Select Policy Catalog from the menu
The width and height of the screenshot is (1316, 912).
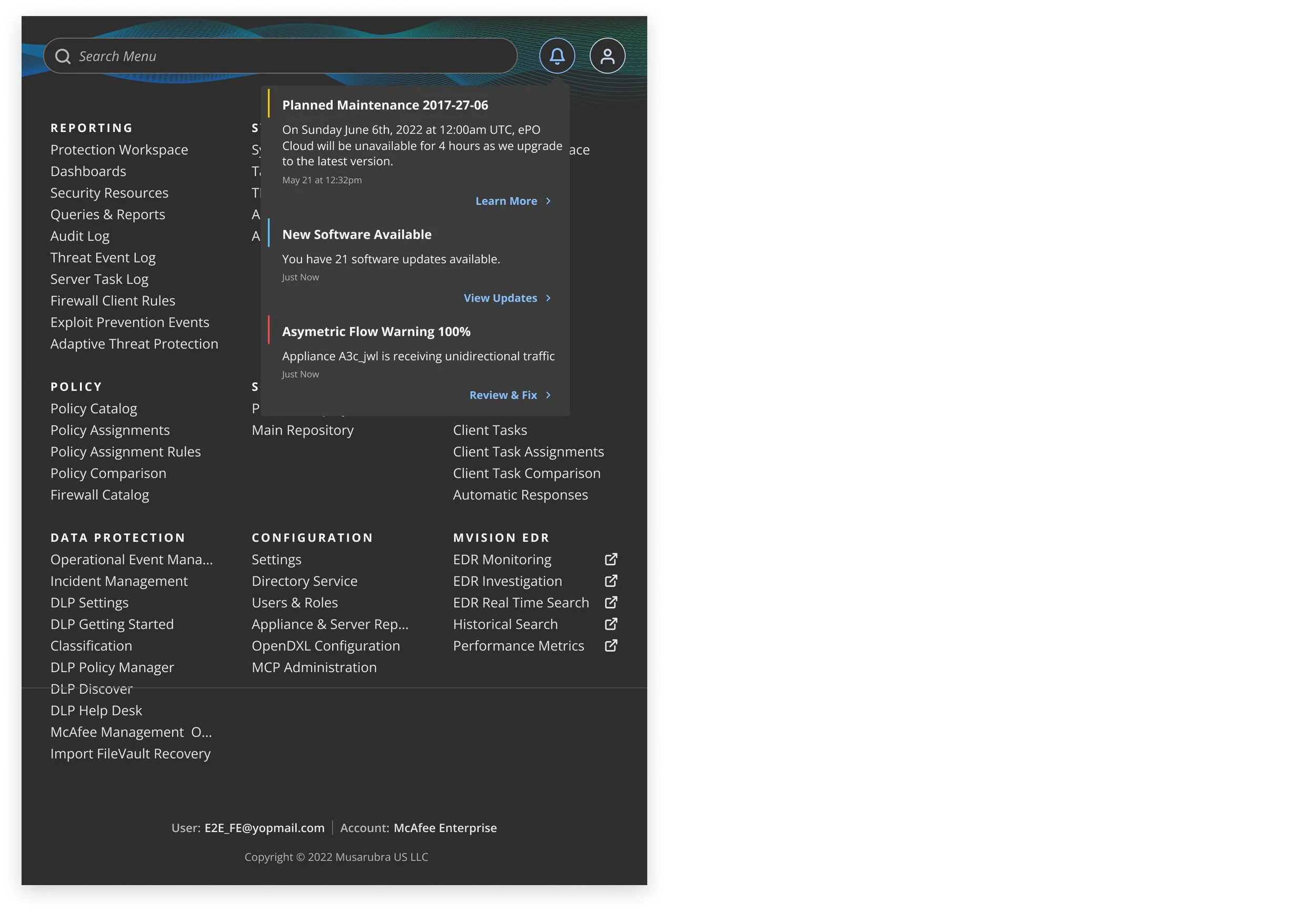(x=94, y=408)
